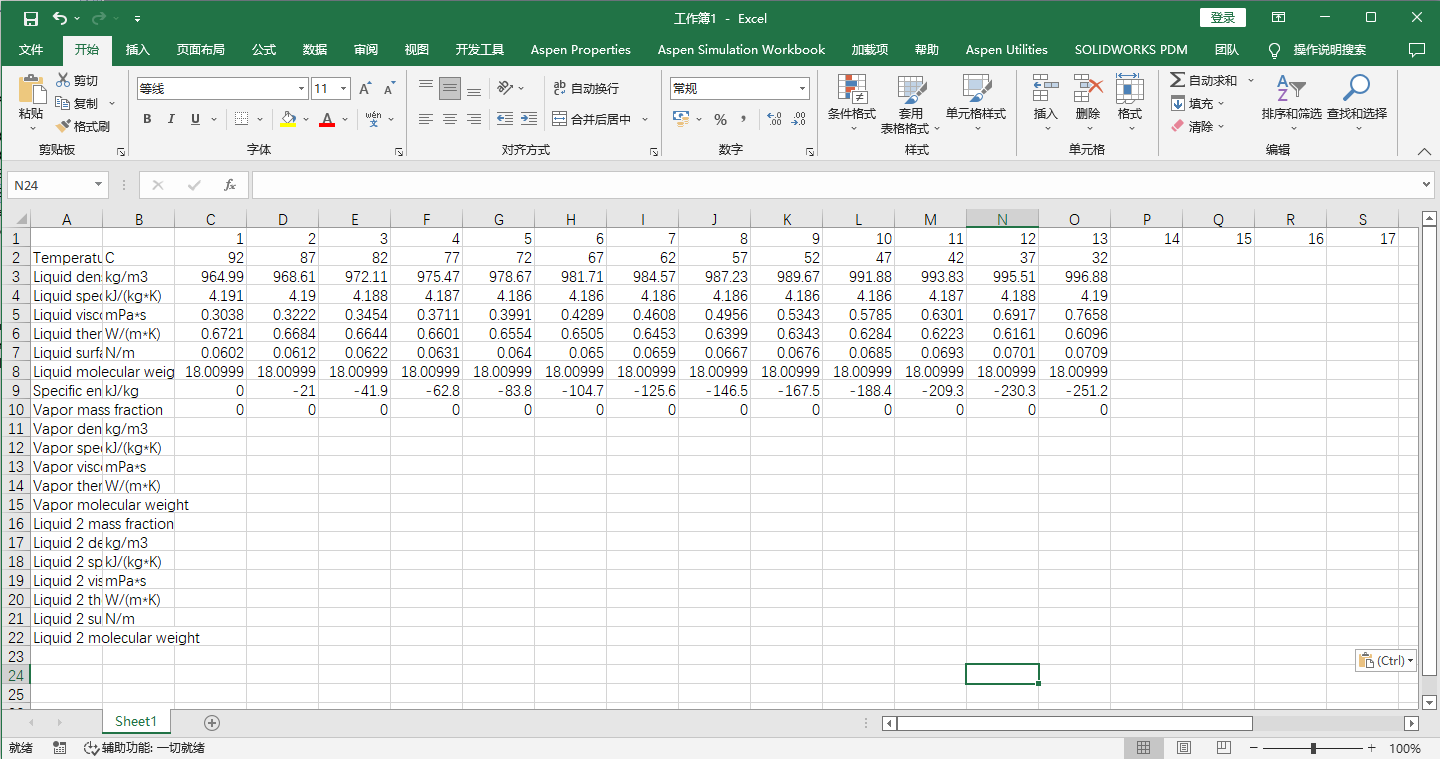Click the insert function fx icon
Screen dimensions: 1440x759
coord(230,185)
